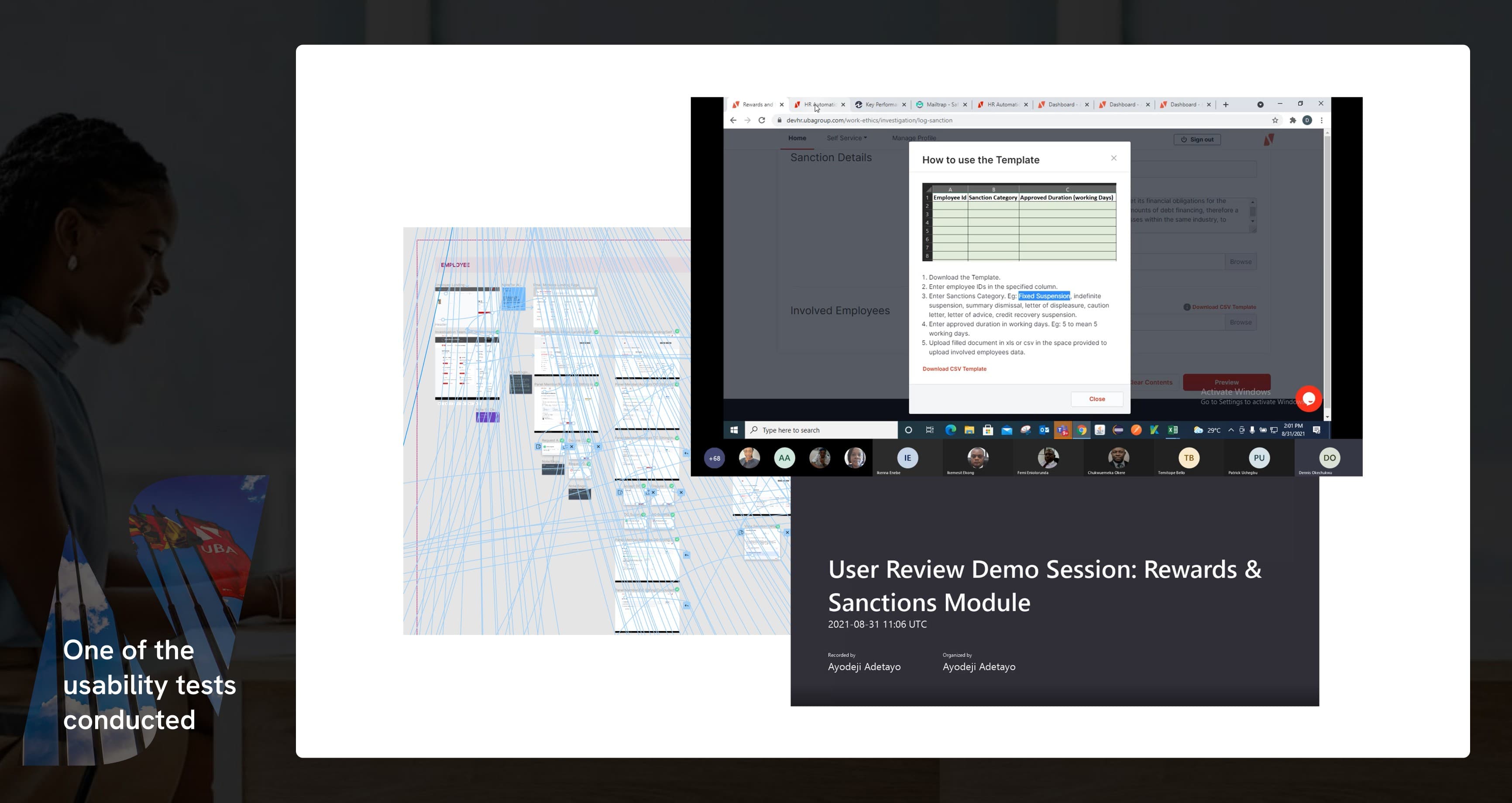Click the red chat bubble icon
Viewport: 1512px width, 803px height.
point(1308,399)
